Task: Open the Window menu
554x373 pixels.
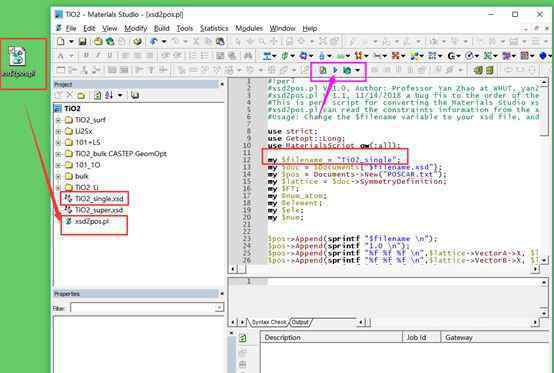Action: point(282,28)
